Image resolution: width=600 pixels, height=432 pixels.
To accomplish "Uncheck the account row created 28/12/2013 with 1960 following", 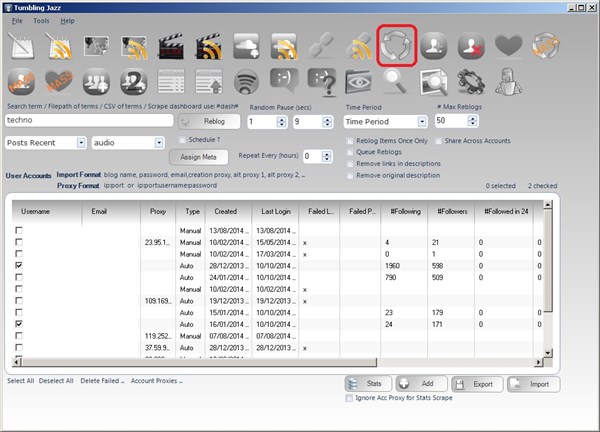I will click(x=19, y=265).
